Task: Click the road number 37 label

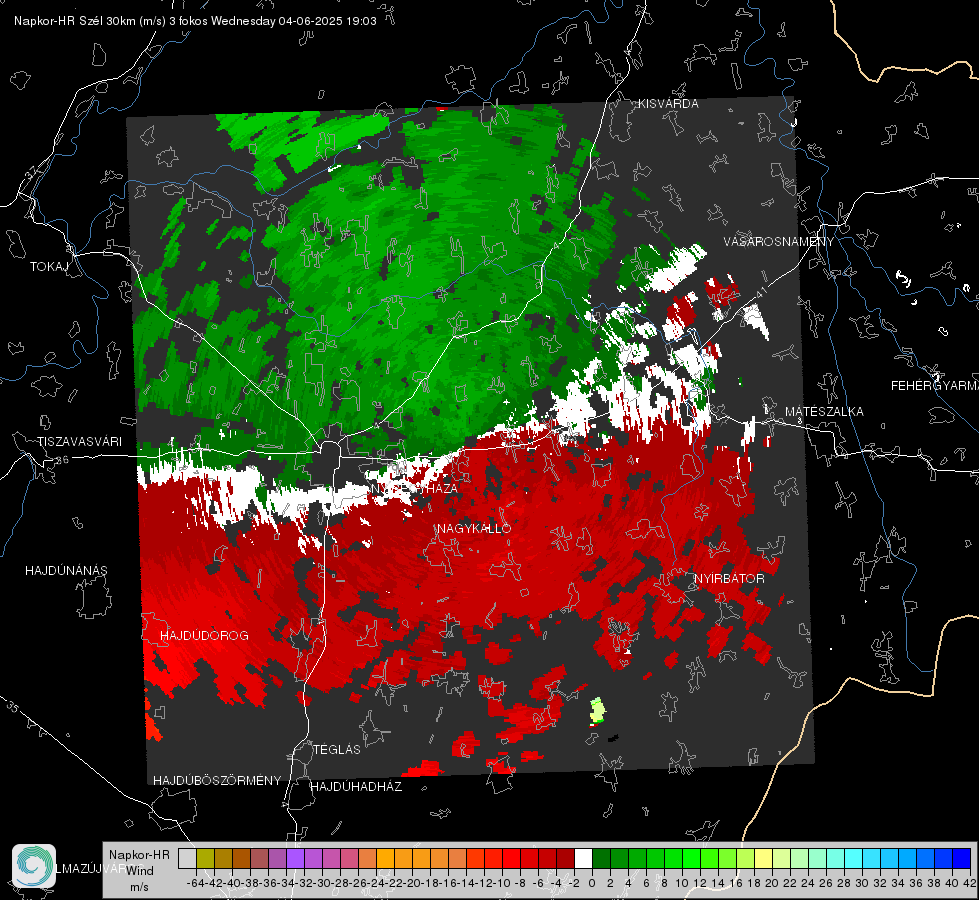Action: [x=31, y=171]
